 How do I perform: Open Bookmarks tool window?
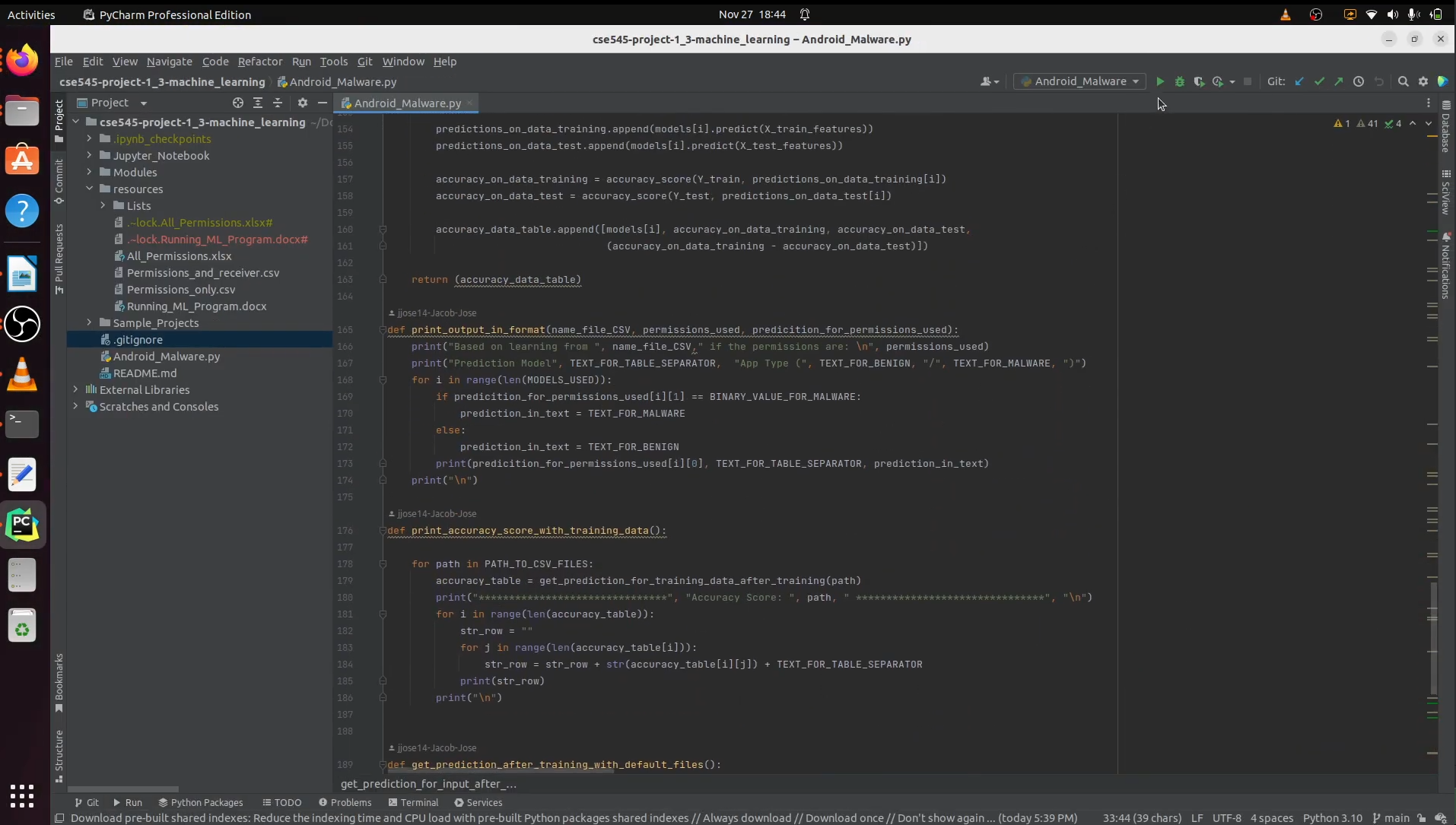click(x=59, y=683)
